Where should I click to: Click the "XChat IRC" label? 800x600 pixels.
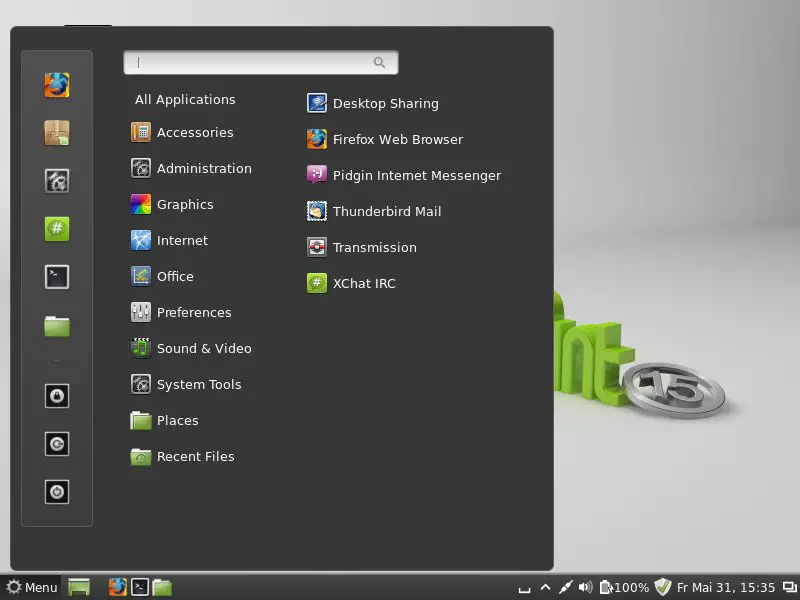364,284
